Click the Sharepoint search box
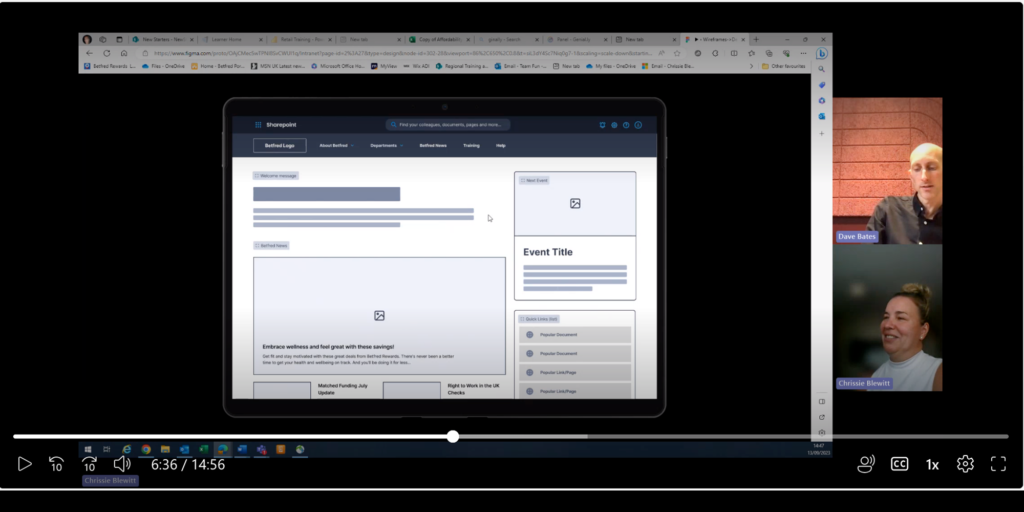 (x=448, y=125)
